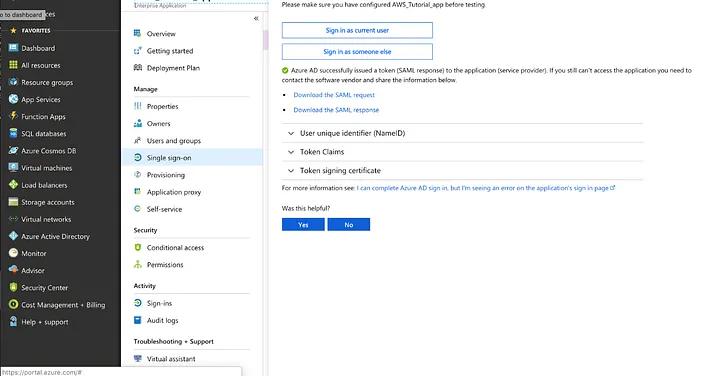Open Application proxy menu item

click(x=192, y=192)
